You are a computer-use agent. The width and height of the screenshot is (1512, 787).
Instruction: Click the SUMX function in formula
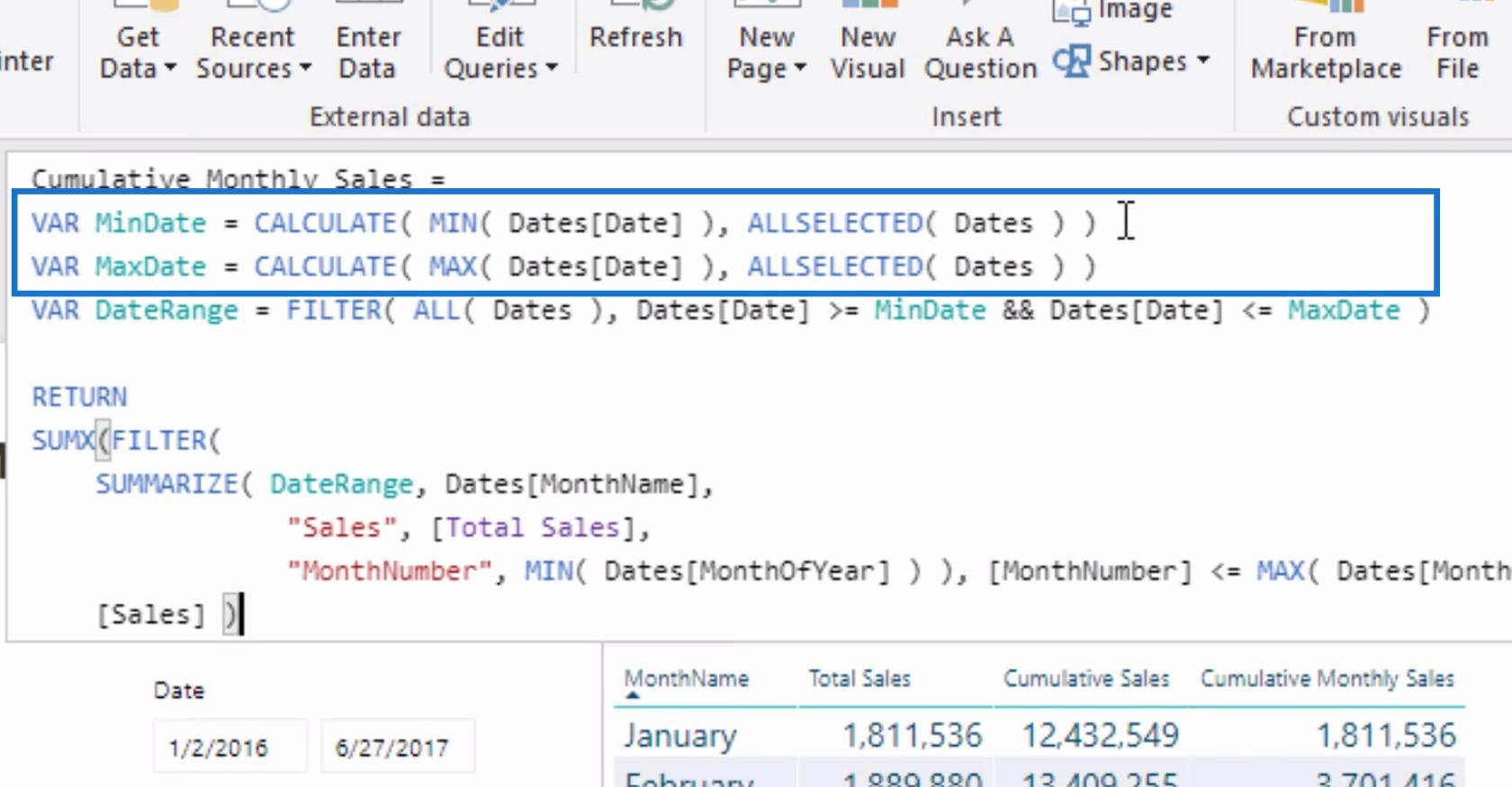point(62,440)
